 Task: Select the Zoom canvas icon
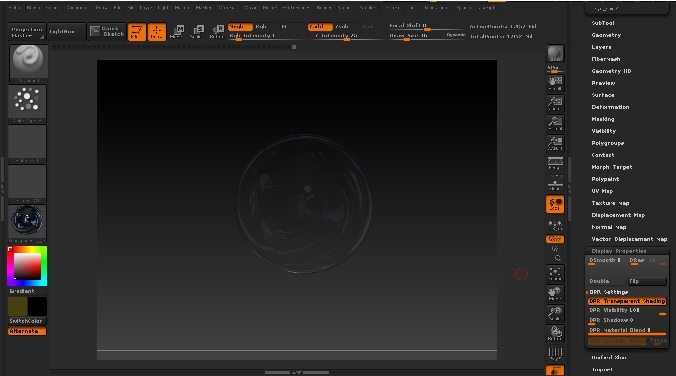pyautogui.click(x=555, y=103)
